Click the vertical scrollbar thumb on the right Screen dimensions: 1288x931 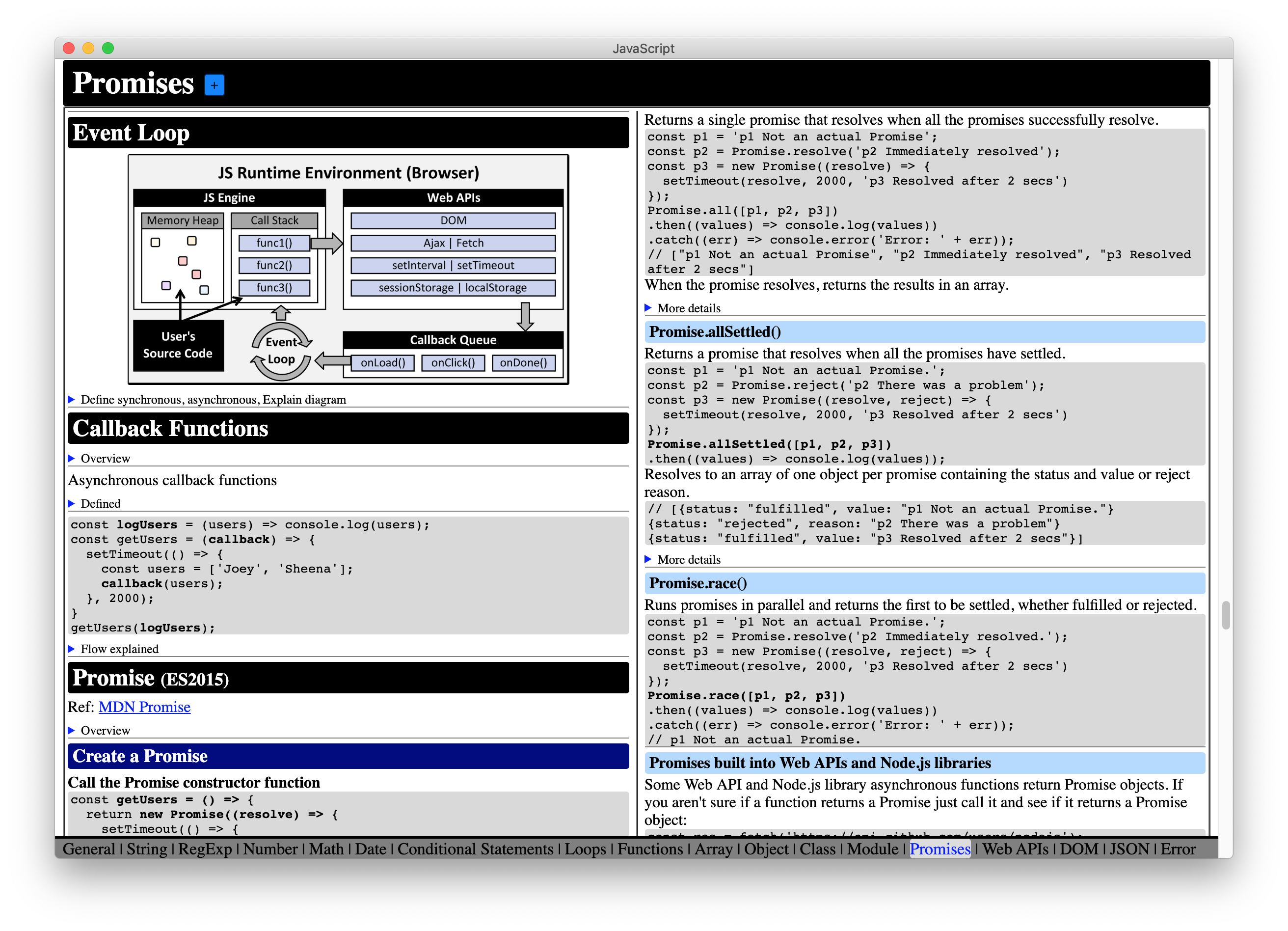coord(1226,615)
